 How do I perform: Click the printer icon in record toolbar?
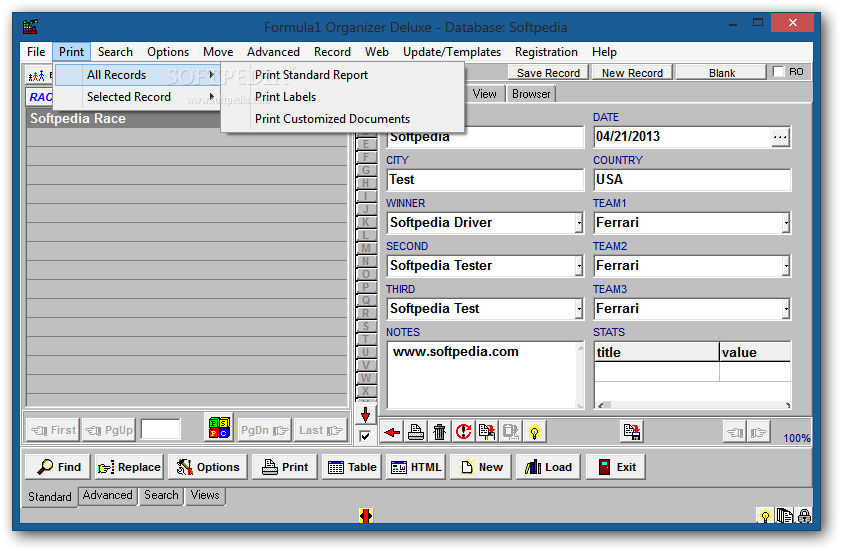tap(416, 432)
